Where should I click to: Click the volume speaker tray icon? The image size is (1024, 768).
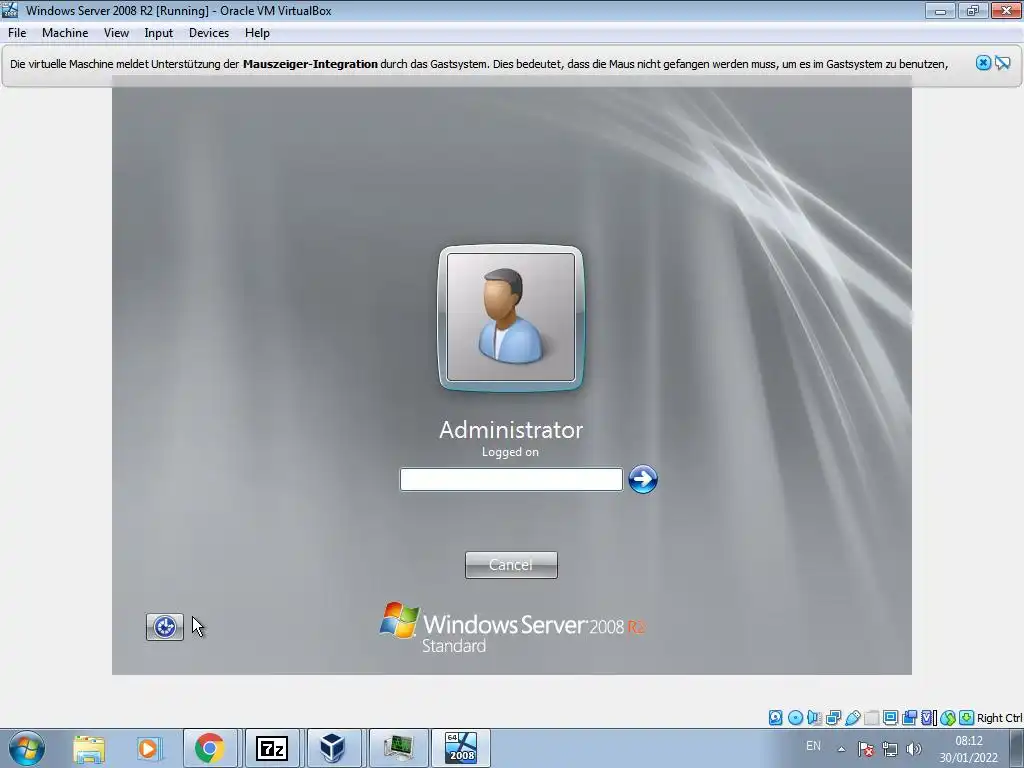[914, 749]
